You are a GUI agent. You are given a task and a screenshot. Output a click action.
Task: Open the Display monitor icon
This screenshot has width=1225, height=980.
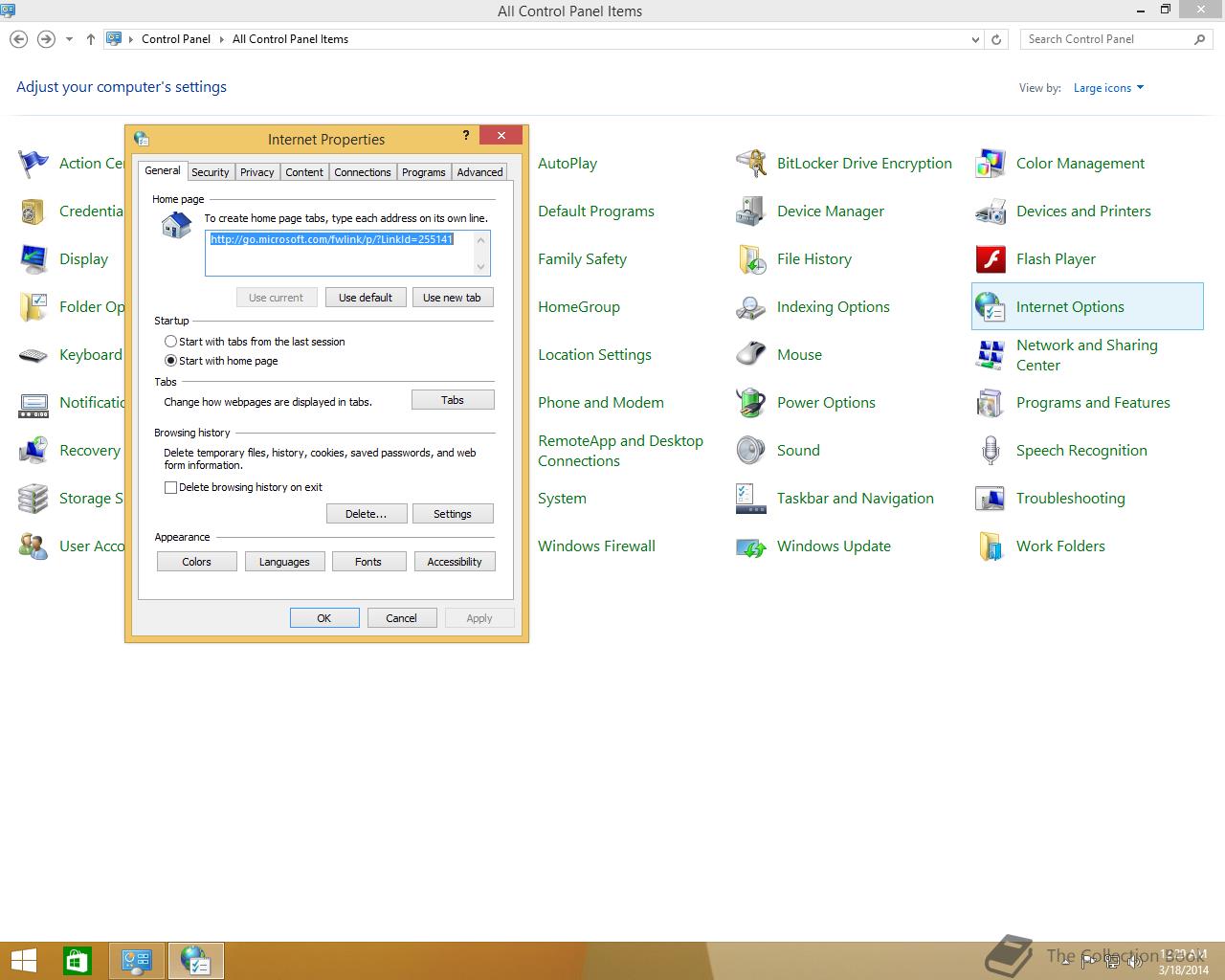pyautogui.click(x=33, y=259)
